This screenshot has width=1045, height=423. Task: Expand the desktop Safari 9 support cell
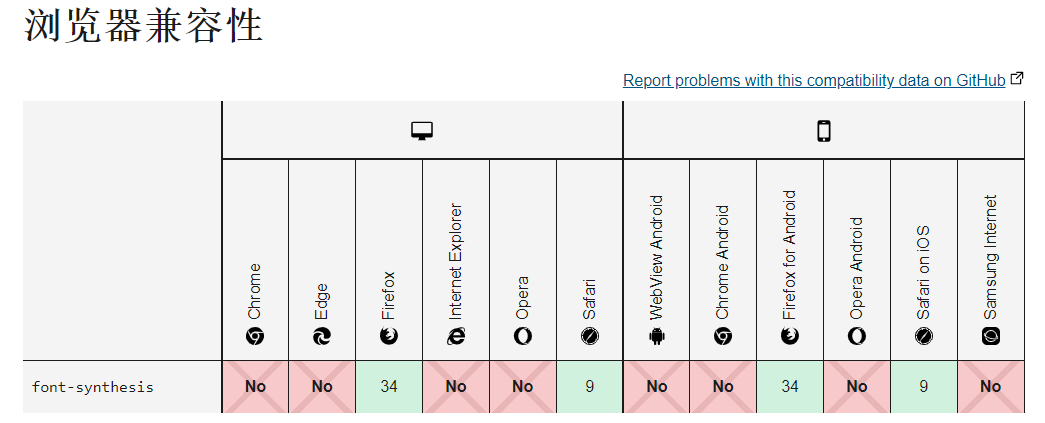pyautogui.click(x=590, y=386)
